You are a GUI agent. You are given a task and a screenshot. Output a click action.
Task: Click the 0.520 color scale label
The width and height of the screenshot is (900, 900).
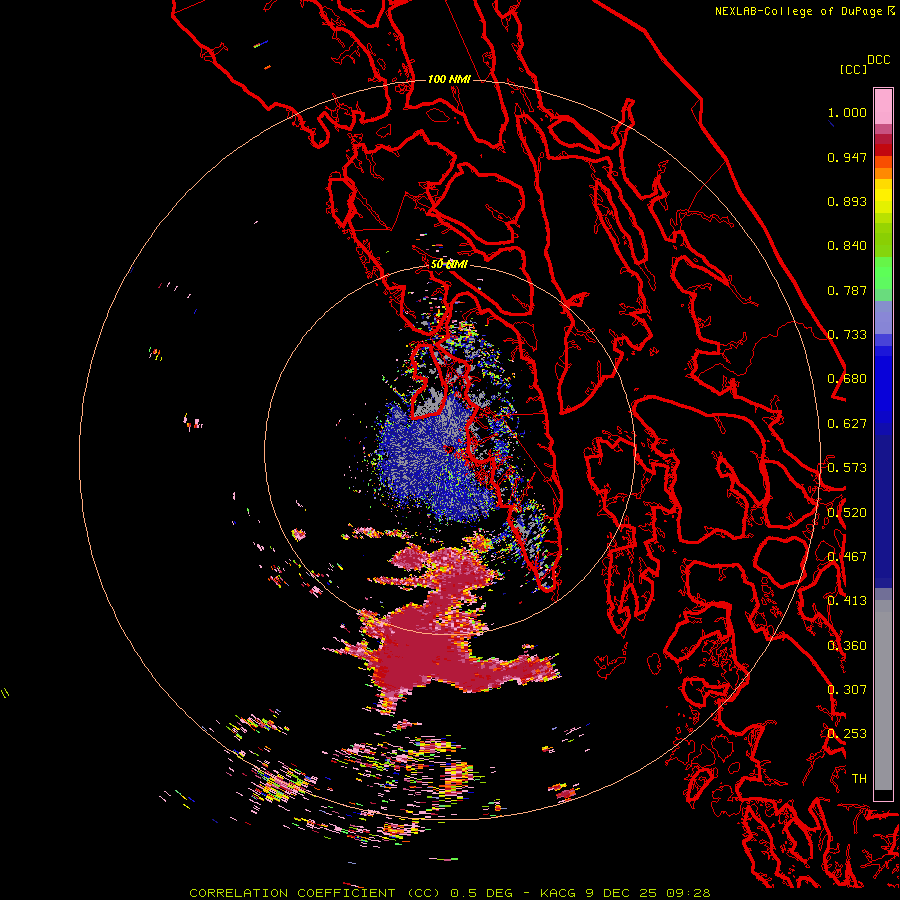847,513
